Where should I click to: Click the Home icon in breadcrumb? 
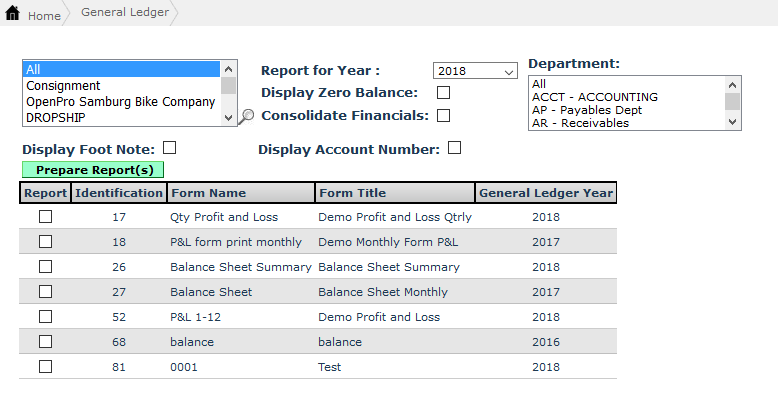[13, 15]
